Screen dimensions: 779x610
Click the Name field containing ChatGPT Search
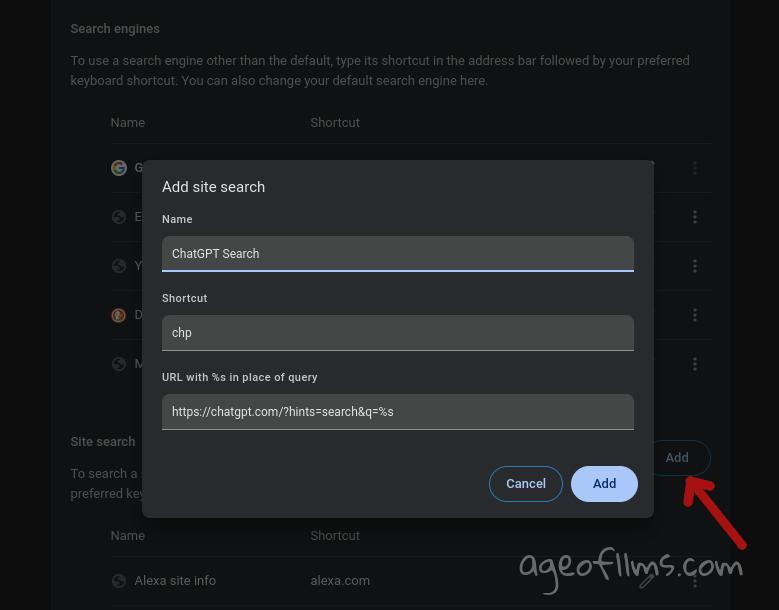[x=397, y=254]
